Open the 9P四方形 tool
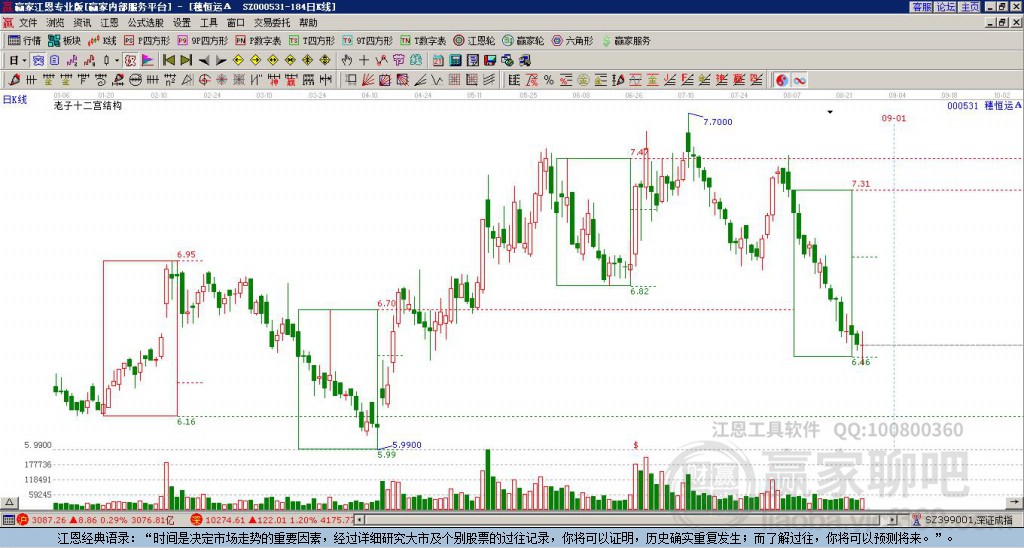This screenshot has height=548, width=1024. [203, 40]
